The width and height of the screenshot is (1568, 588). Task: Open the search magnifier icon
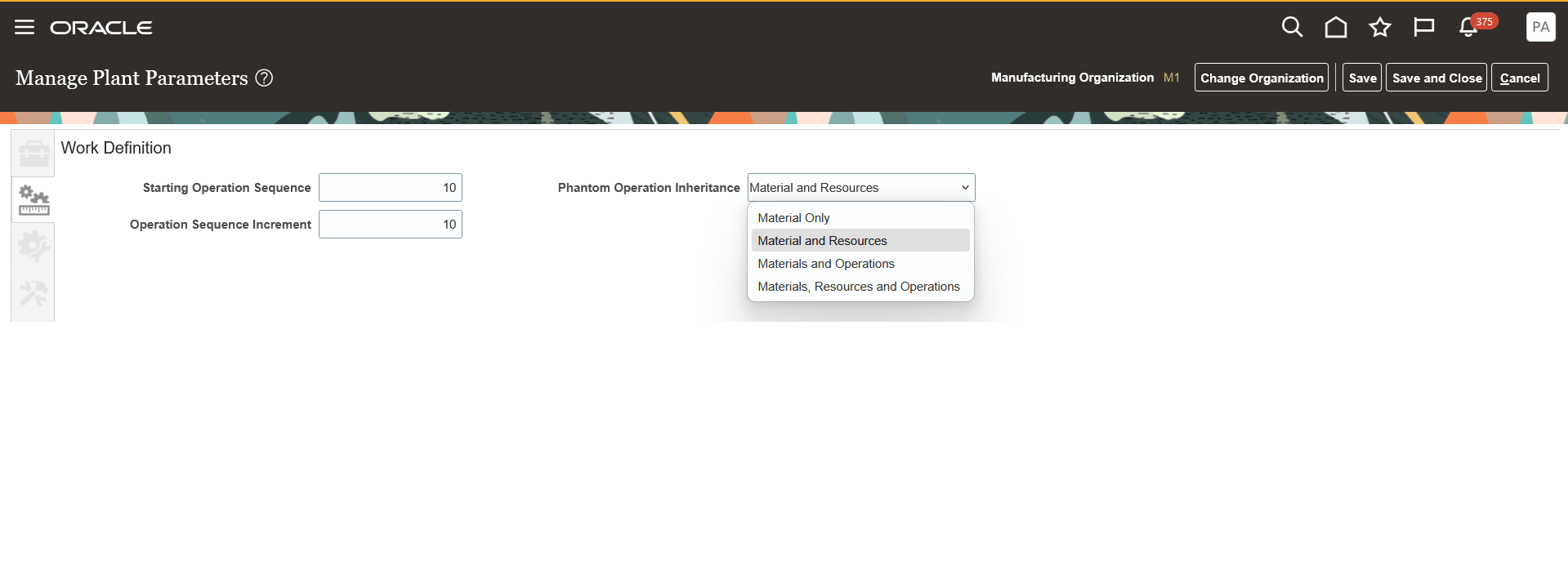[x=1292, y=27]
